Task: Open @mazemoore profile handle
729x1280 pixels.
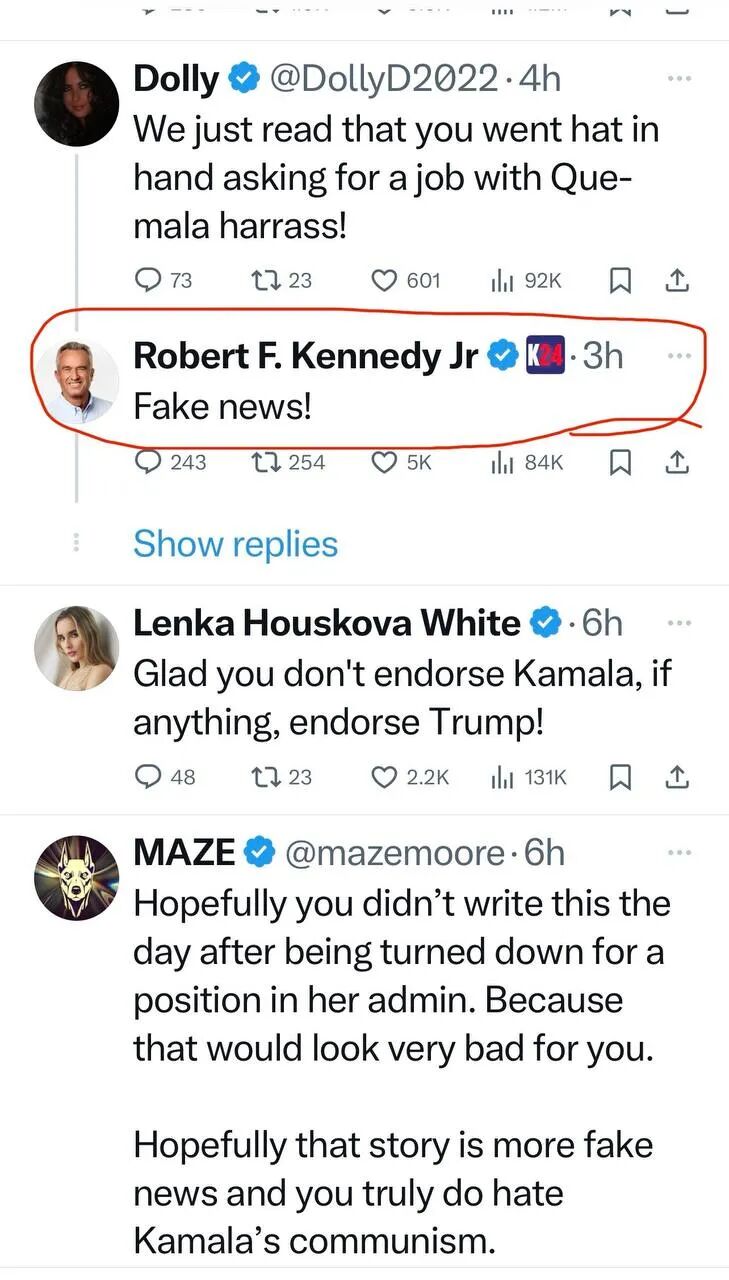Action: (x=395, y=852)
